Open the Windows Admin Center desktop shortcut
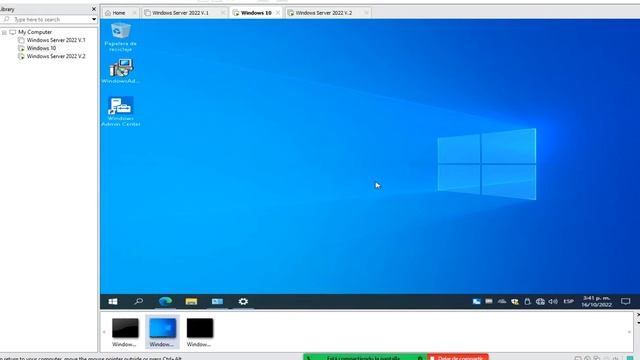 click(x=120, y=111)
